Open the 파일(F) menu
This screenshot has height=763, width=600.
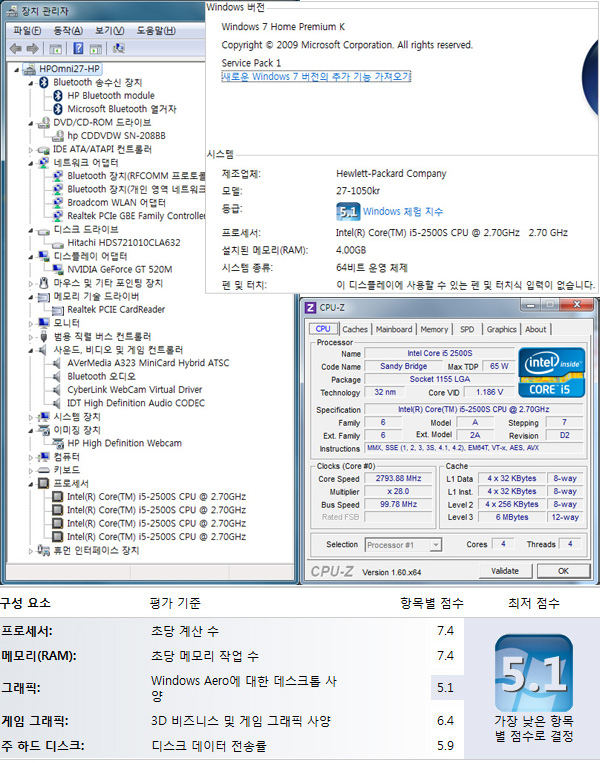click(27, 31)
